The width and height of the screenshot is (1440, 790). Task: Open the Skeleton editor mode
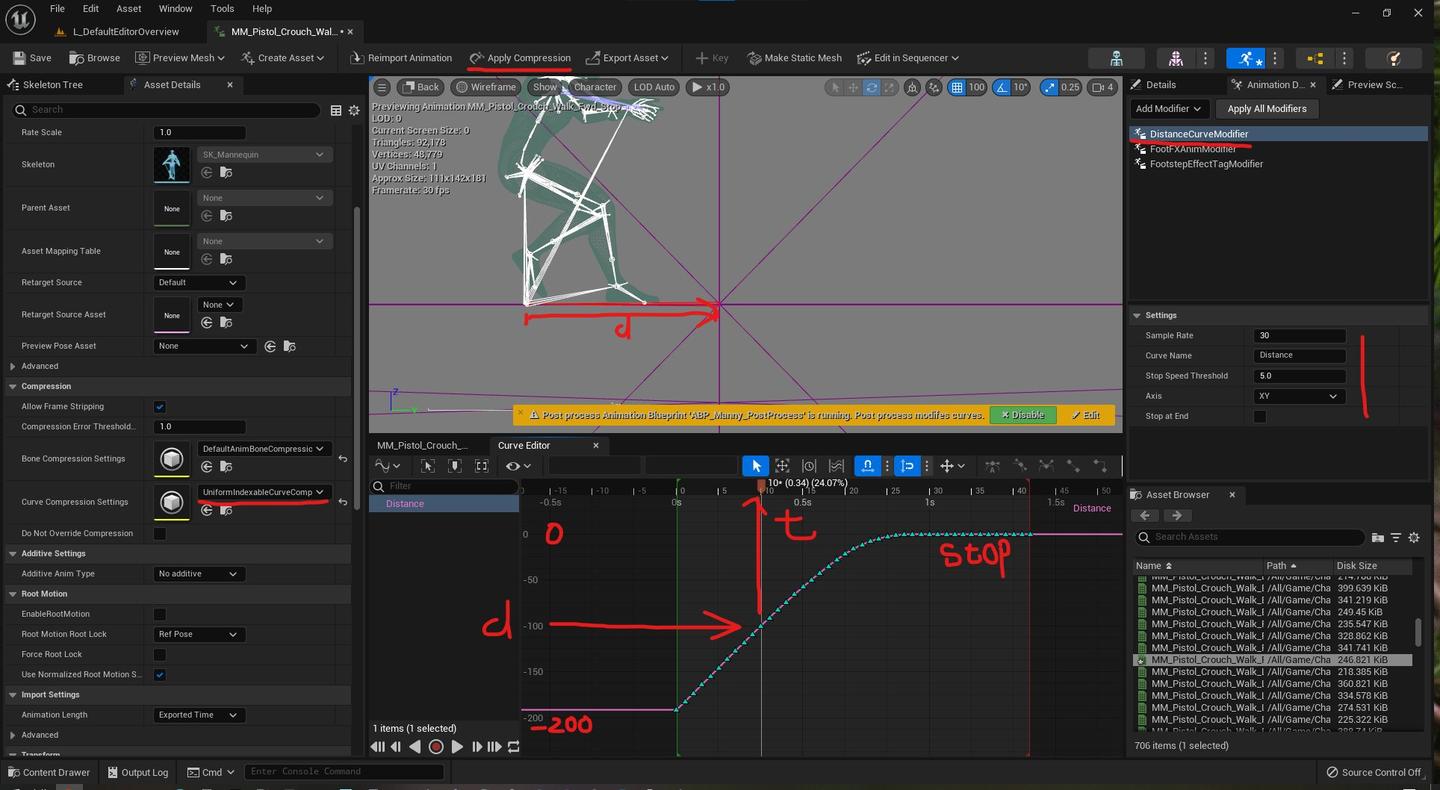coord(1116,58)
